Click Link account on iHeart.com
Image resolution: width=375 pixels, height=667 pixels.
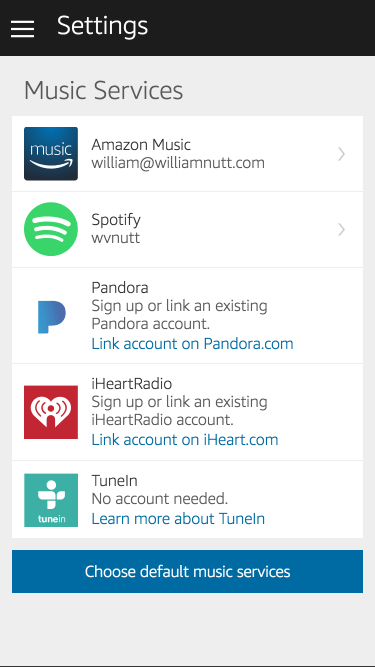[x=185, y=439]
